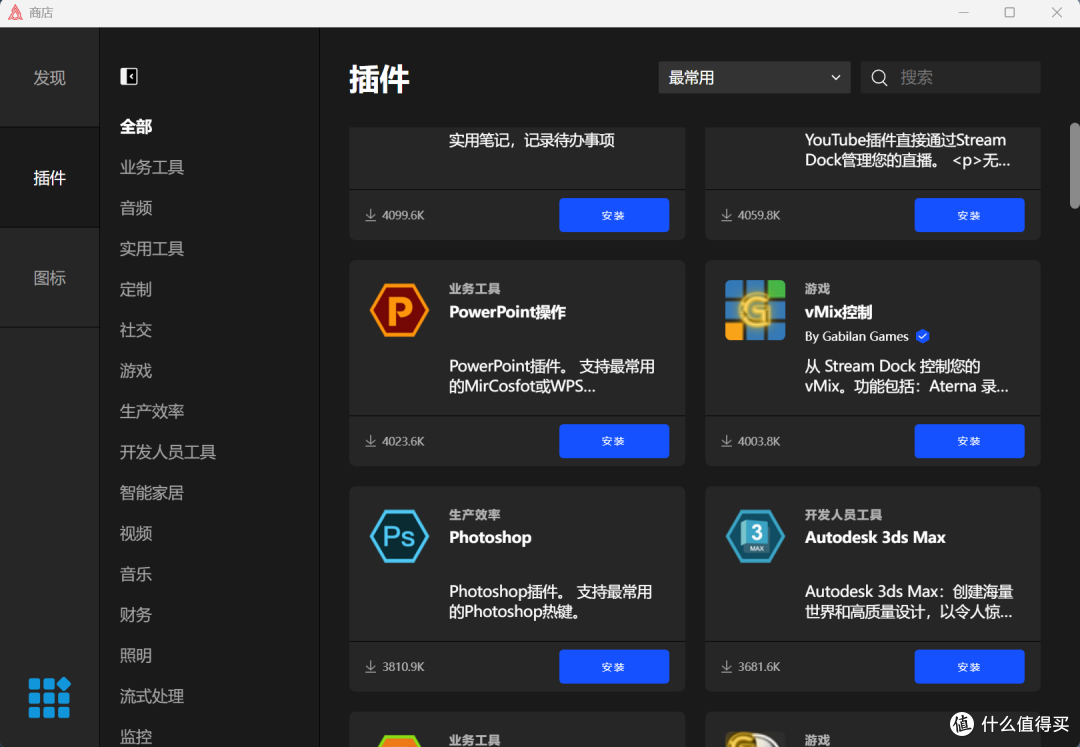This screenshot has height=747, width=1080.
Task: Click the vertical scrollbar thumb
Action: (1074, 165)
